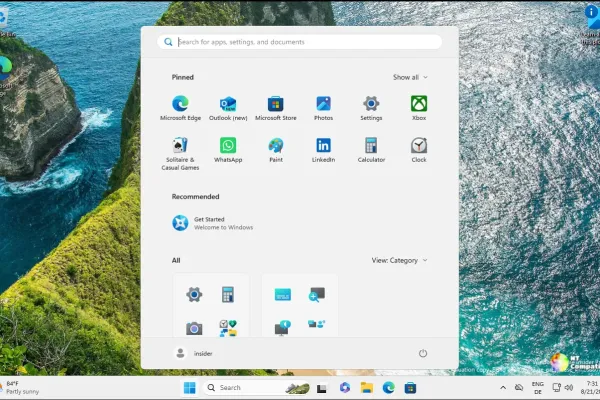The height and width of the screenshot is (400, 600).
Task: Open Microsoft Edge from the taskbar
Action: pyautogui.click(x=388, y=388)
